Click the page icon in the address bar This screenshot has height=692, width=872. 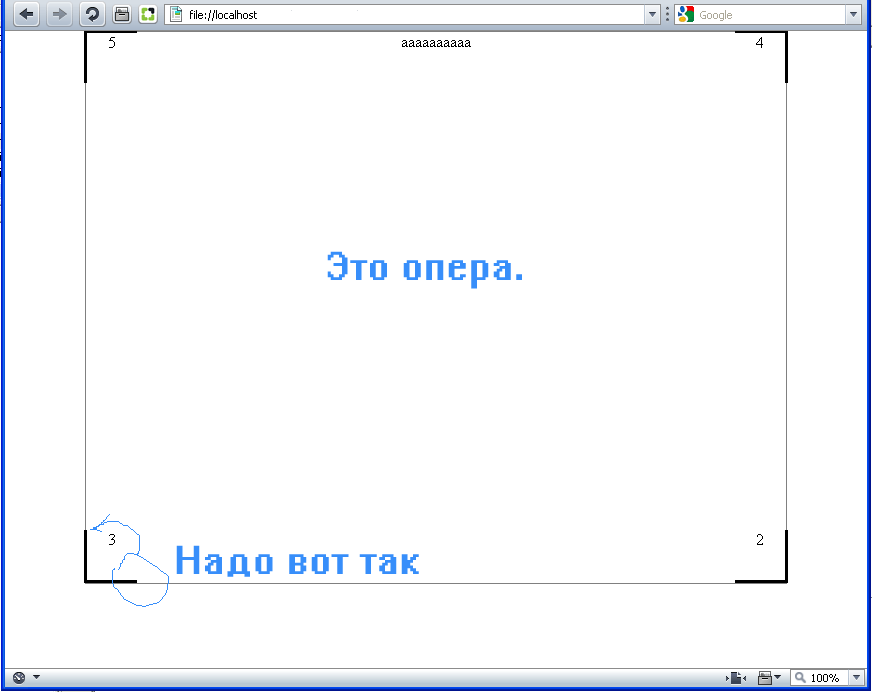176,14
